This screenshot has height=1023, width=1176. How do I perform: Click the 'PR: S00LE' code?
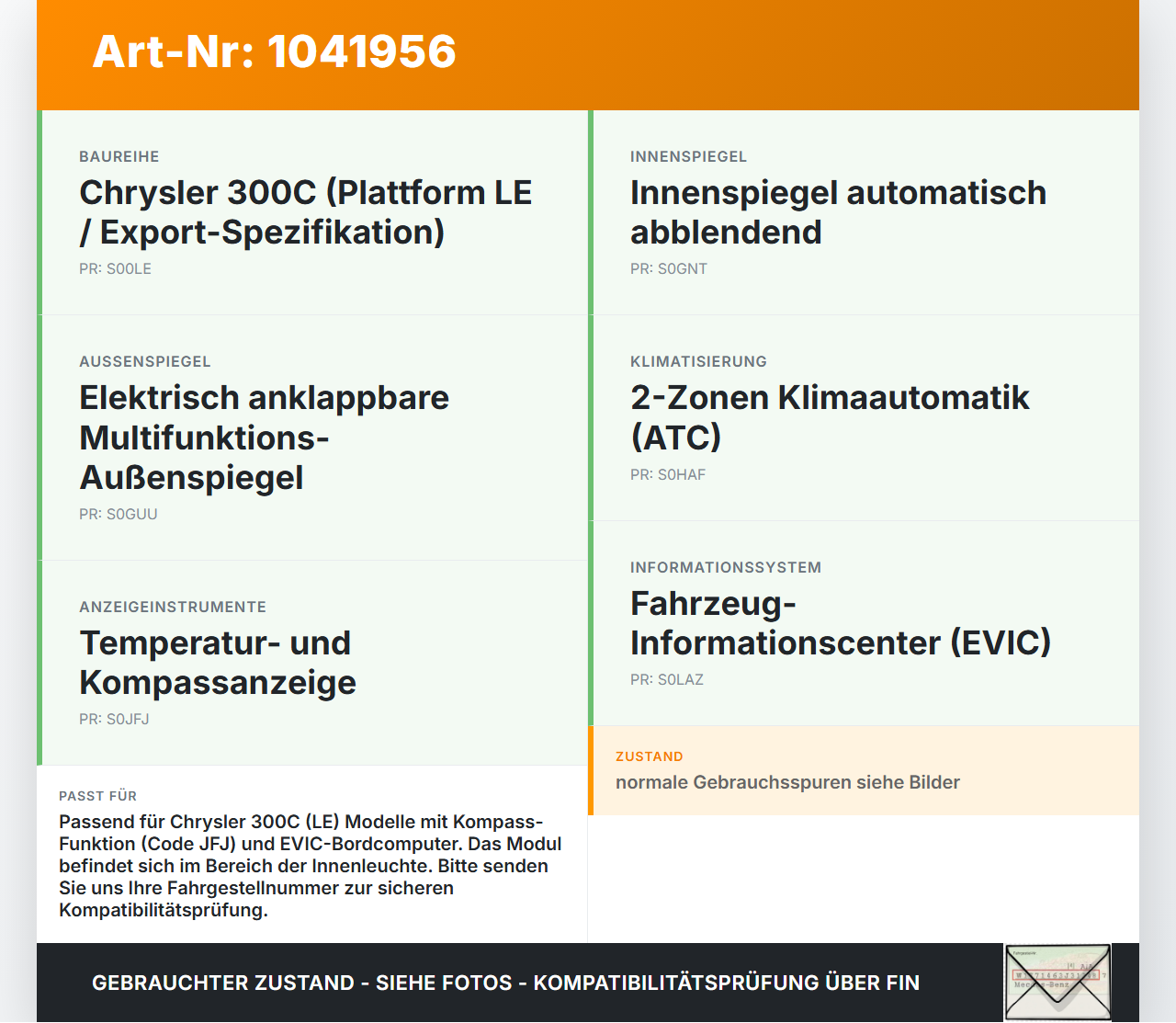point(115,269)
